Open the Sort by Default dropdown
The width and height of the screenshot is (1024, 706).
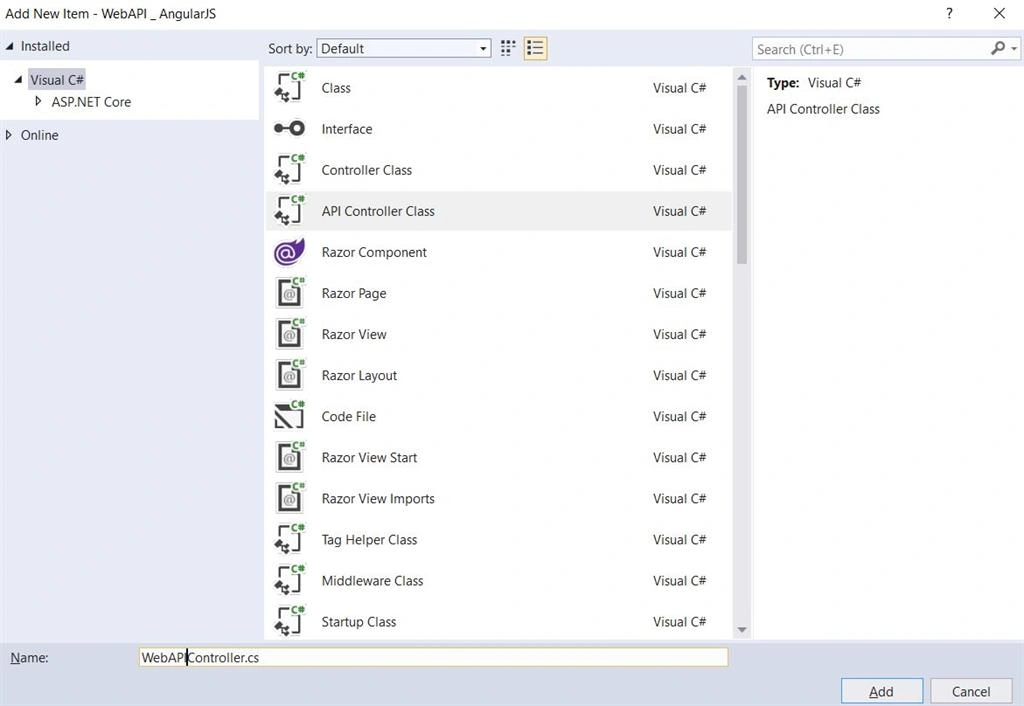tap(404, 48)
